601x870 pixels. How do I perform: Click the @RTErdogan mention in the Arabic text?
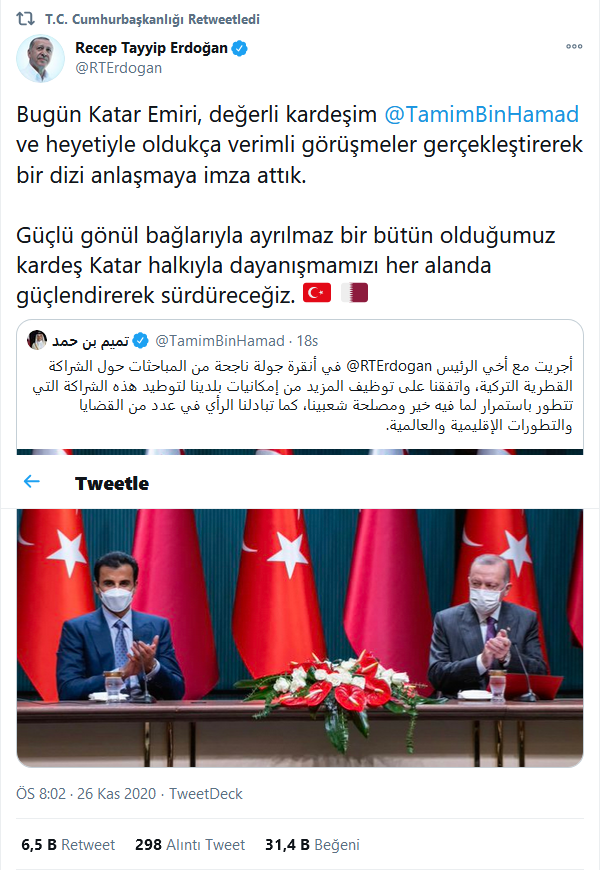tap(389, 366)
